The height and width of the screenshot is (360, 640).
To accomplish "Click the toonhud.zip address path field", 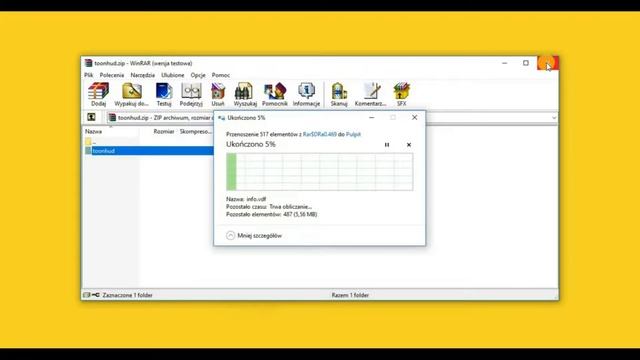I will pyautogui.click(x=160, y=118).
